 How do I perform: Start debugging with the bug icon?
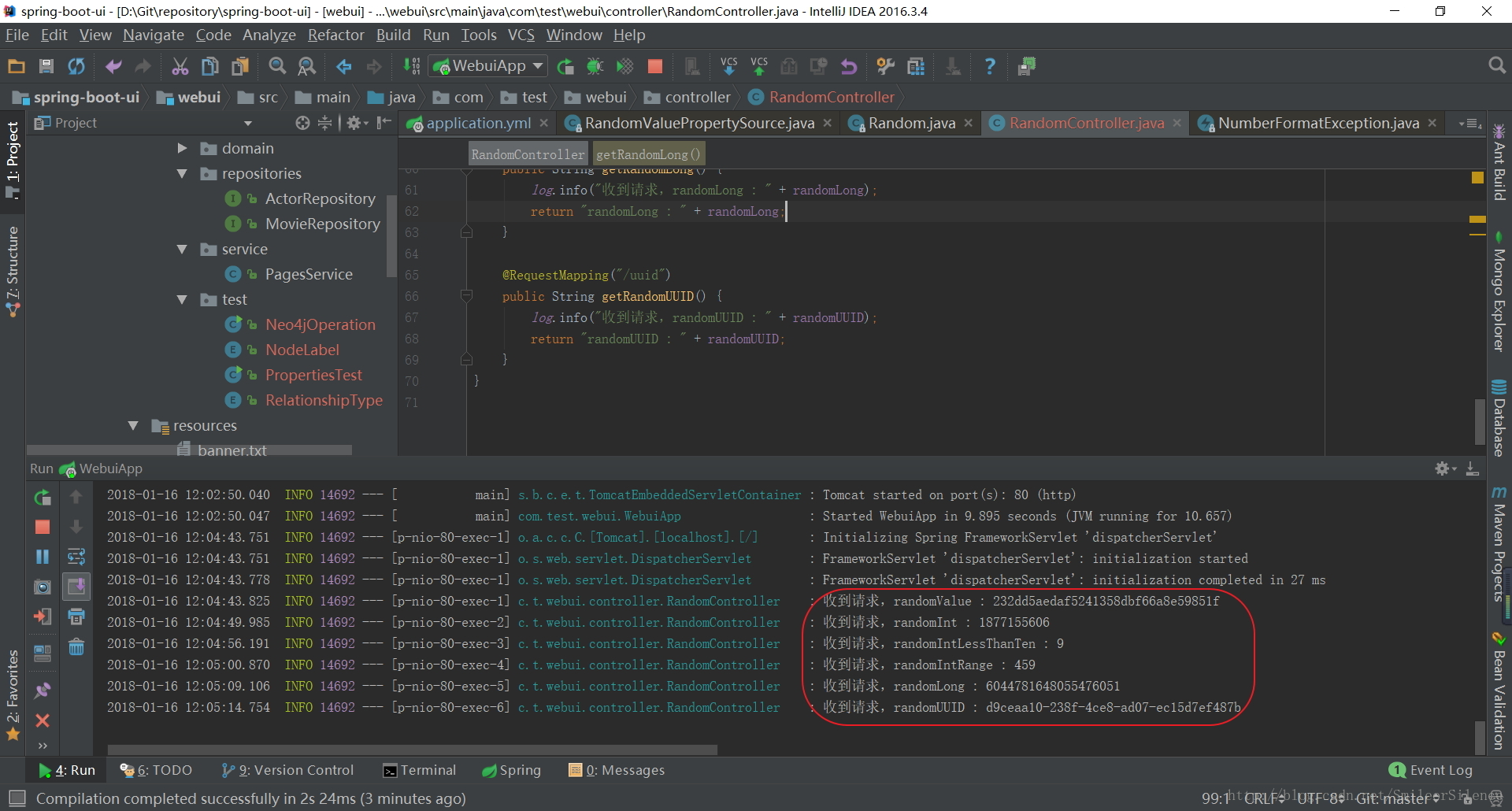(595, 66)
